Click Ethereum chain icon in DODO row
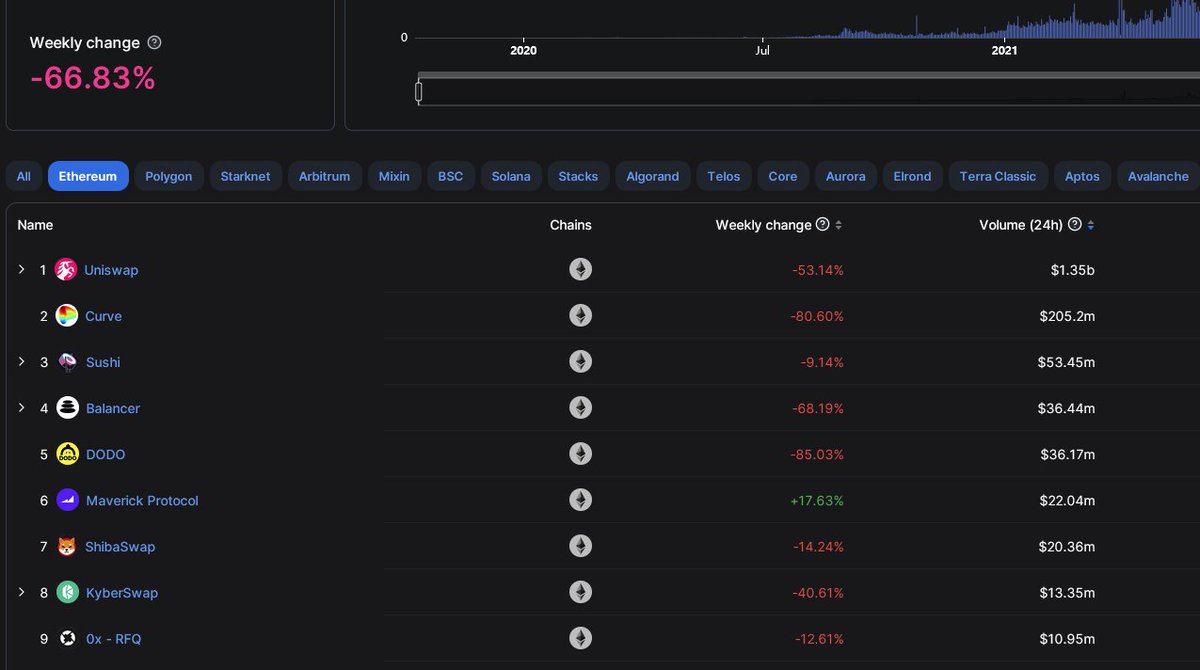1200x670 pixels. pyautogui.click(x=581, y=454)
